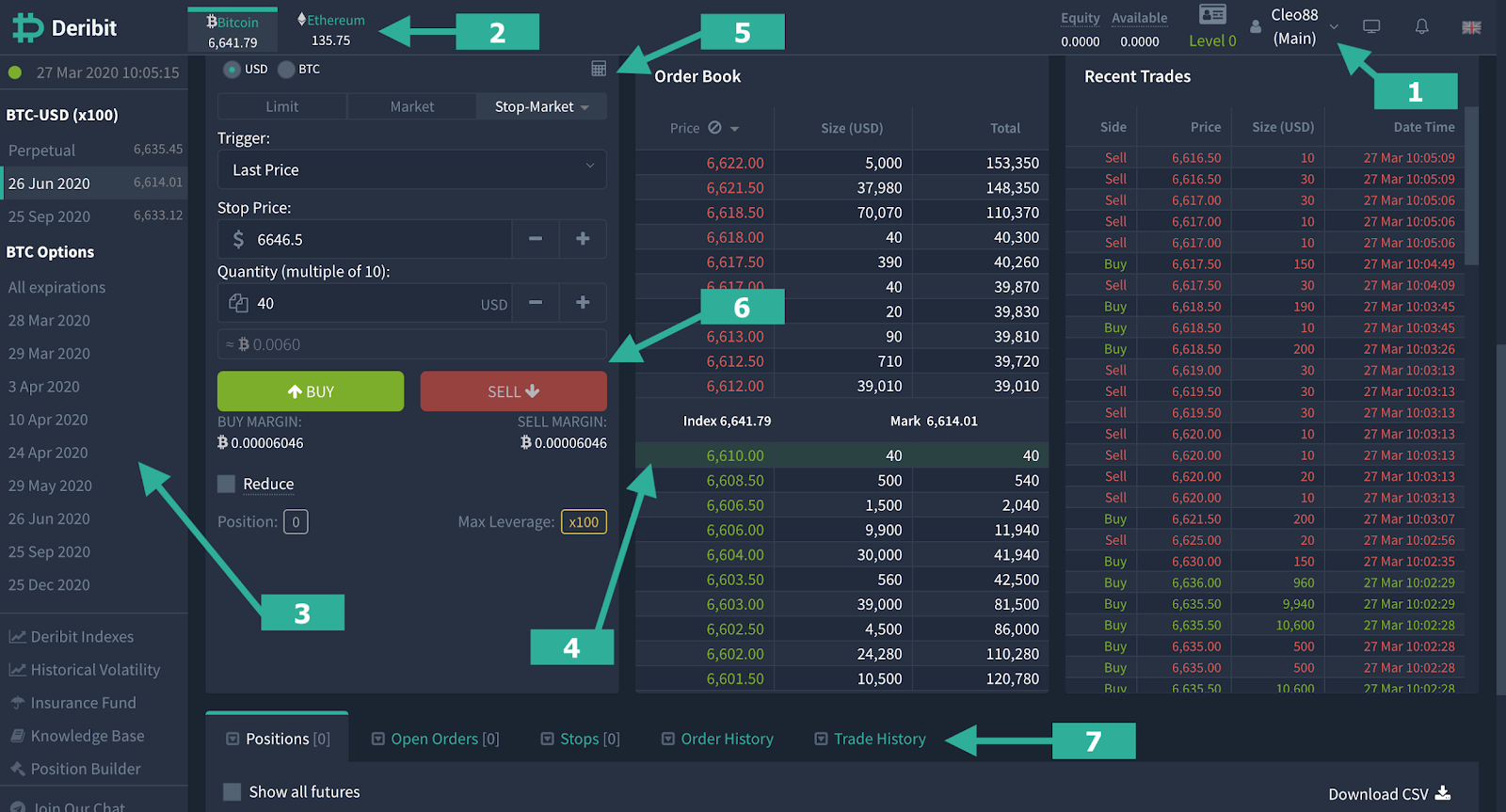Viewport: 1506px width, 812px height.
Task: Open the notifications bell
Action: [x=1421, y=26]
